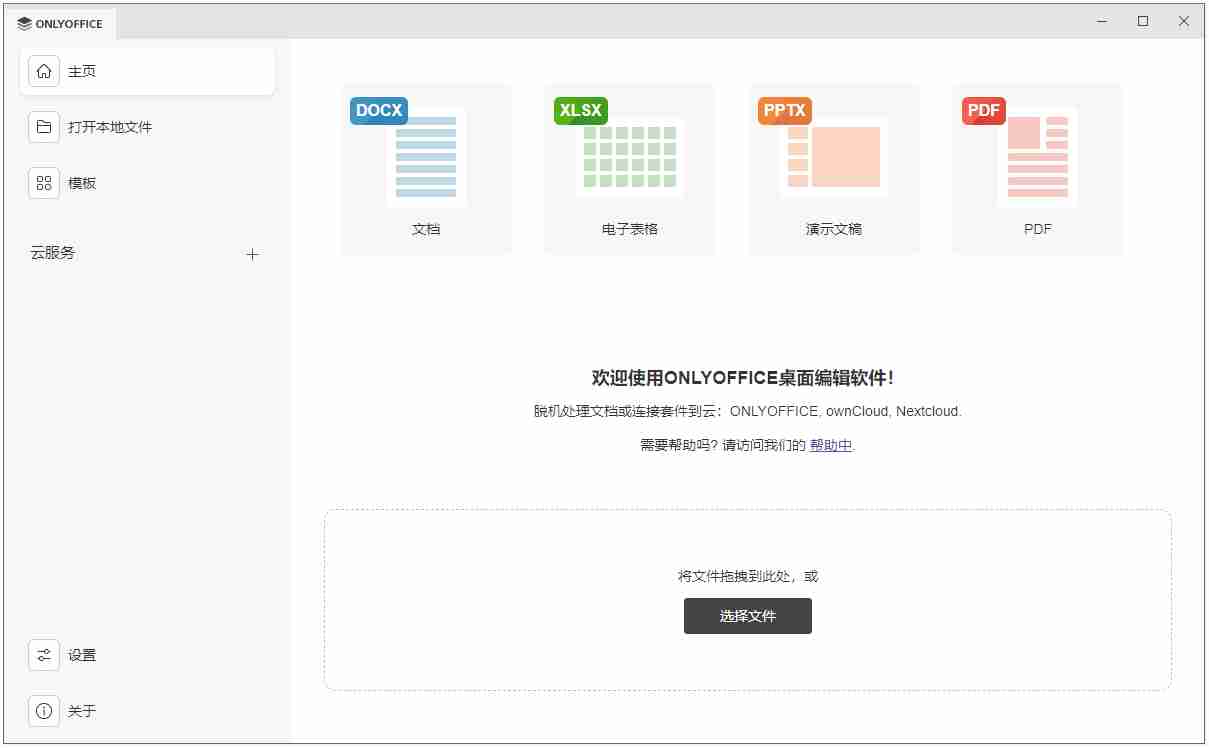Select the 主页 home icon in sidebar
This screenshot has width=1209, height=748.
[x=44, y=71]
